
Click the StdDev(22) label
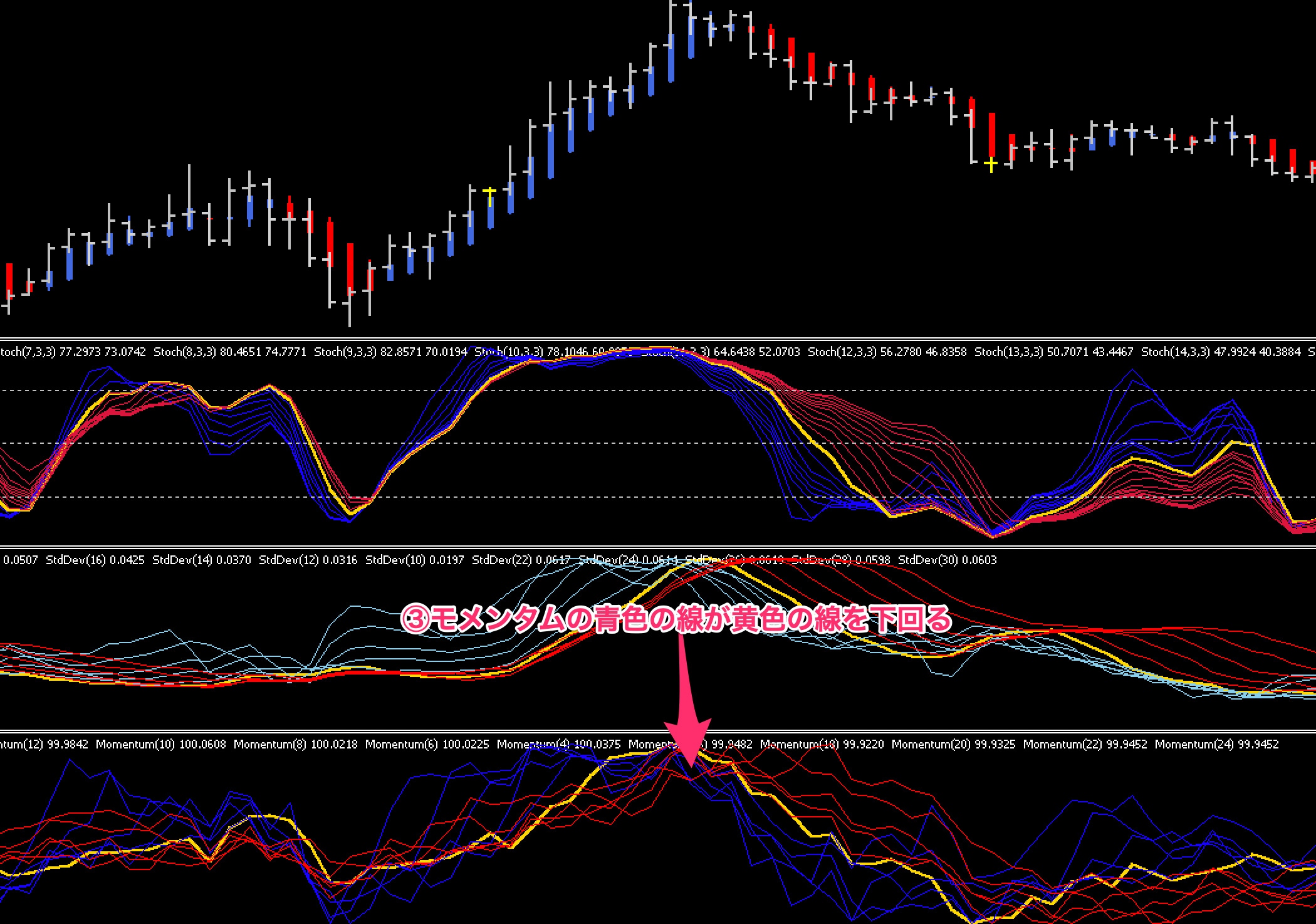pyautogui.click(x=521, y=560)
